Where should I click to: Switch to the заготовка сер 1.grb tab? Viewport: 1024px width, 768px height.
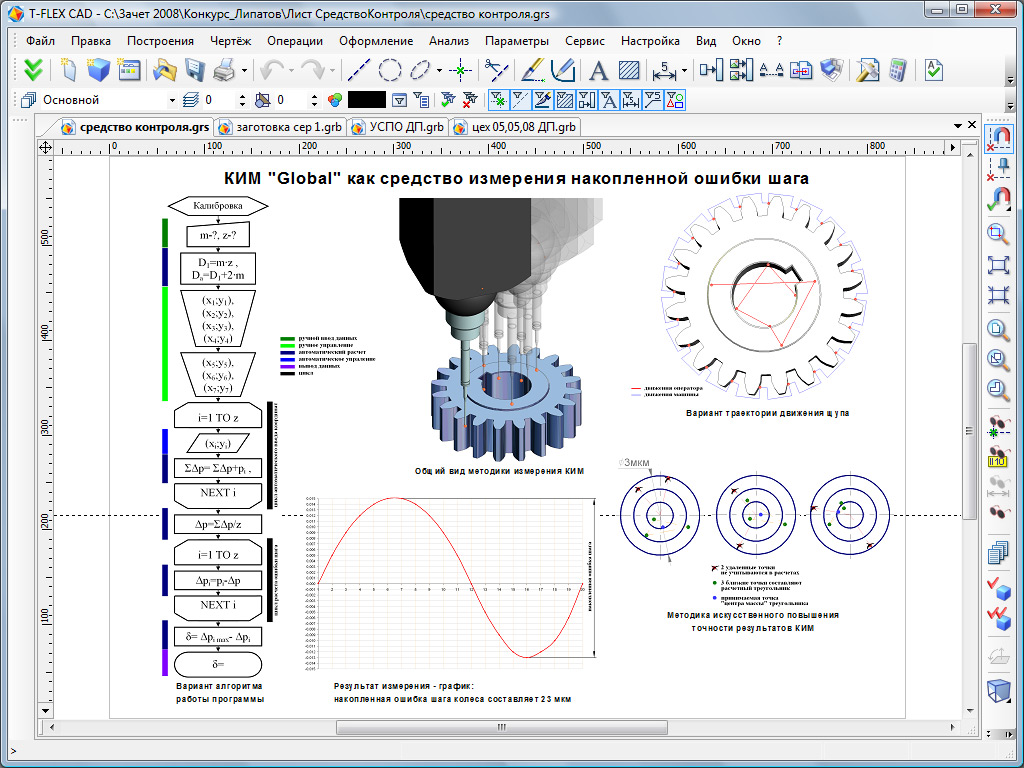[x=281, y=127]
